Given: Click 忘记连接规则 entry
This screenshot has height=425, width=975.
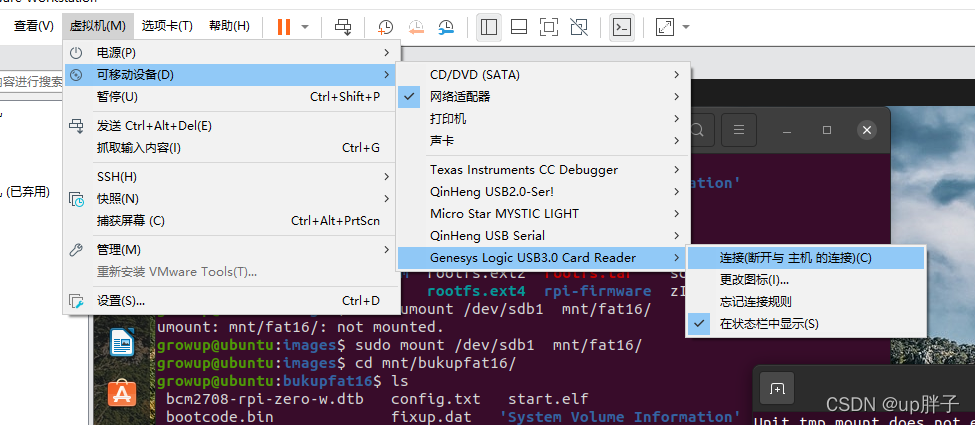Looking at the screenshot, I should (x=806, y=302).
